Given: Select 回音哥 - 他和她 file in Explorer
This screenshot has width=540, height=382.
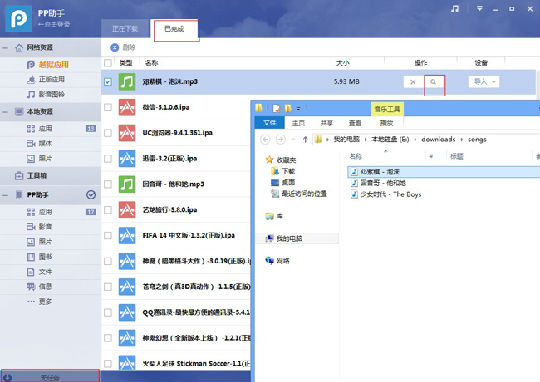Looking at the screenshot, I should 383,183.
